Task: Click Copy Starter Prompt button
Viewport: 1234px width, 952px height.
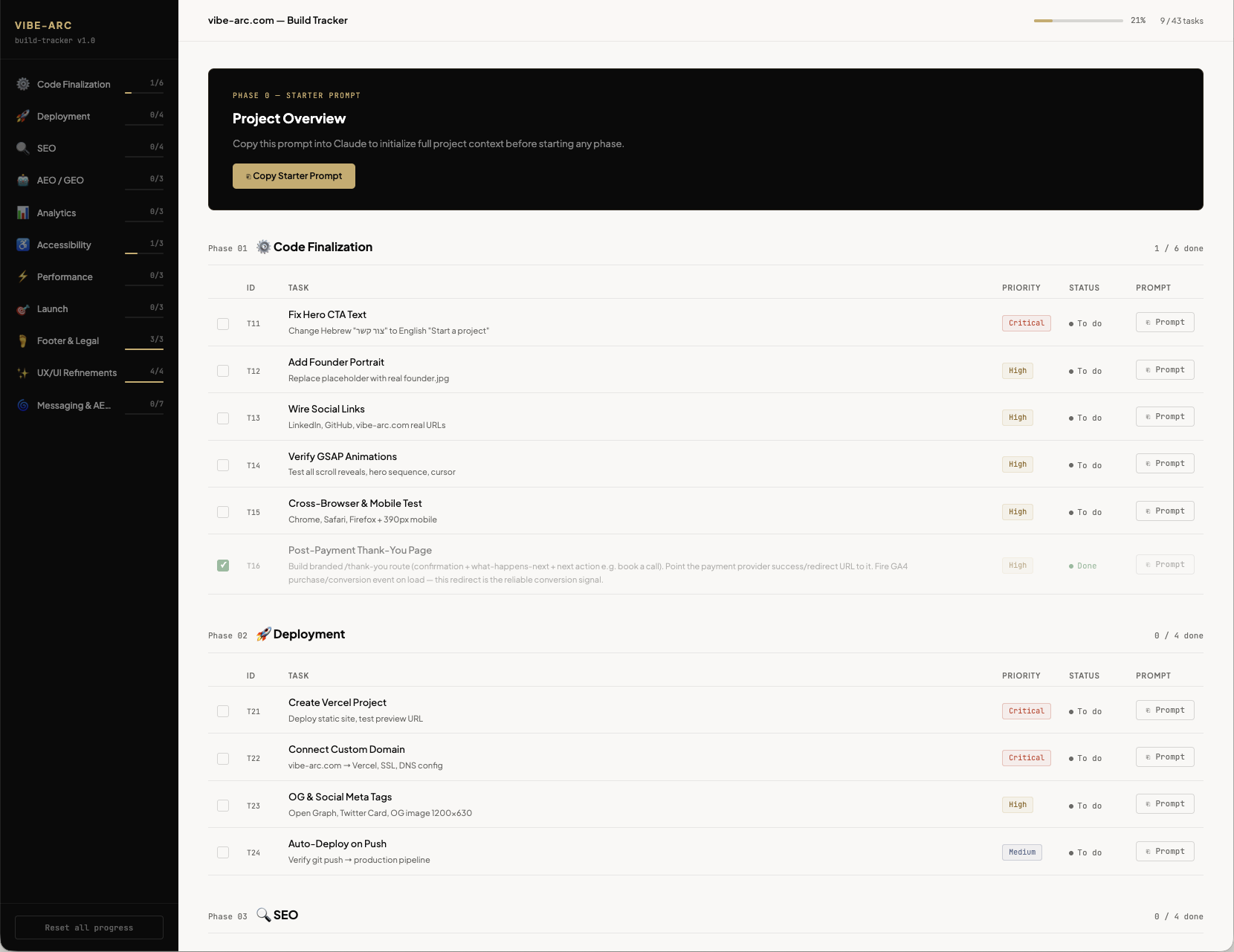Action: 294,176
